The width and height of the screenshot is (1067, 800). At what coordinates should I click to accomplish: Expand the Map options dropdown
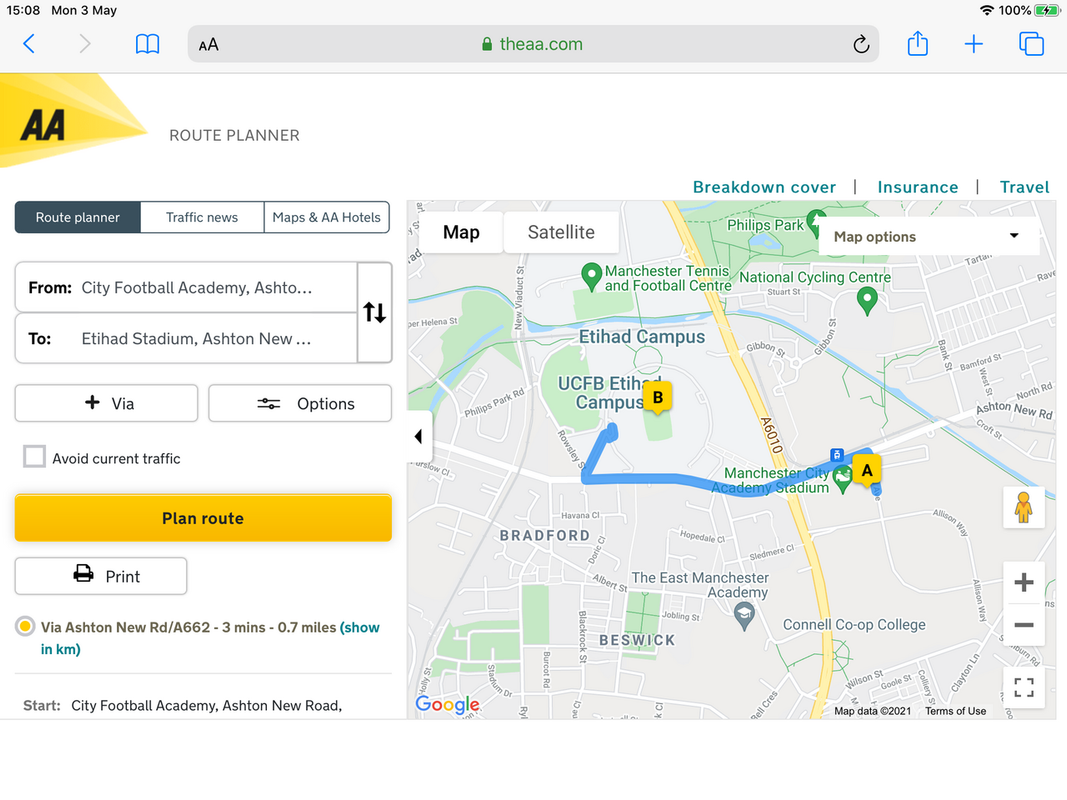coord(928,236)
